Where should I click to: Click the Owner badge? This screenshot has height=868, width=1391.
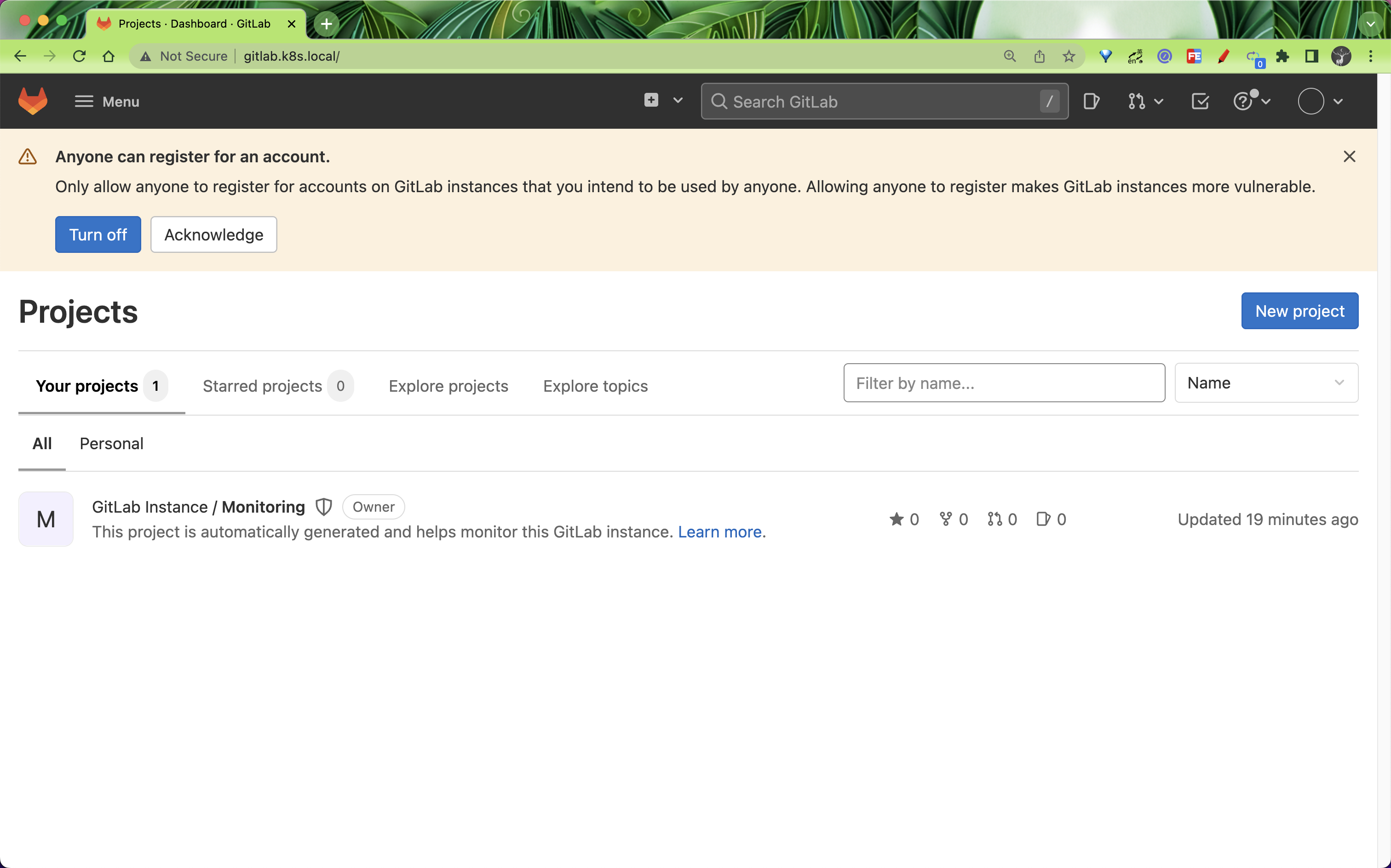point(374,507)
